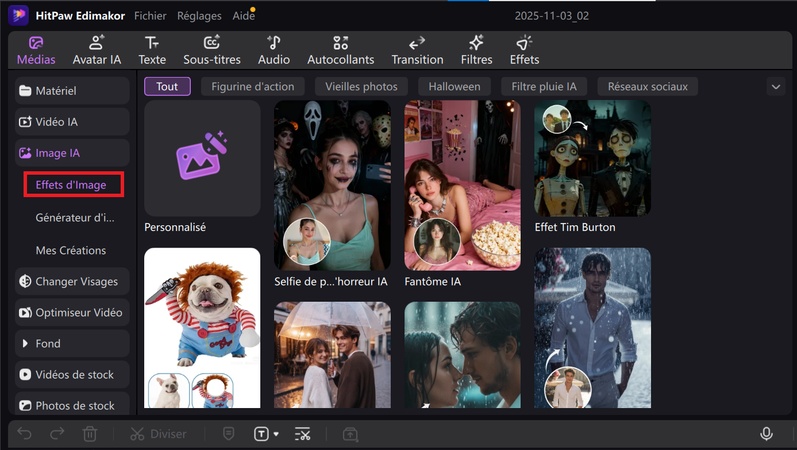The image size is (797, 450).
Task: Expand the filter categories chevron
Action: 776,87
